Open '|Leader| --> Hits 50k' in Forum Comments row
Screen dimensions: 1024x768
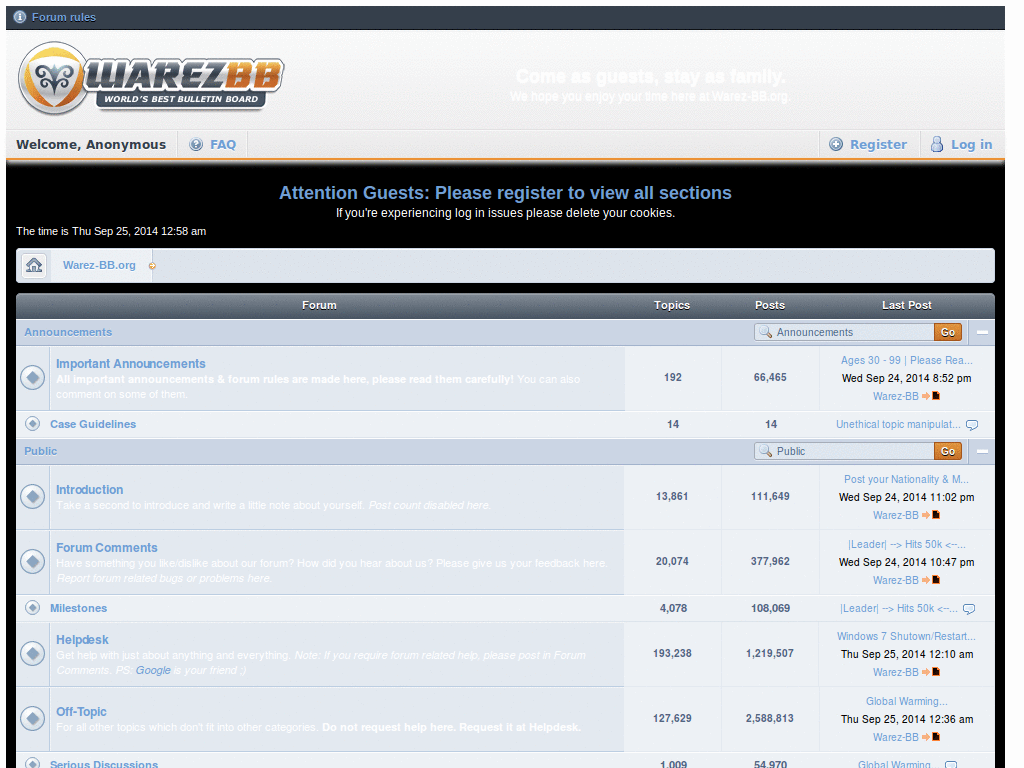(x=906, y=544)
